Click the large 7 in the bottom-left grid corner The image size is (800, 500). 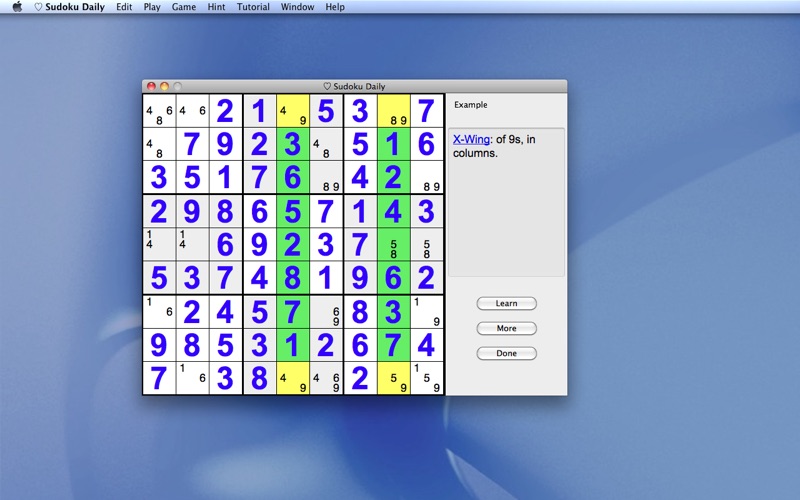pos(159,378)
